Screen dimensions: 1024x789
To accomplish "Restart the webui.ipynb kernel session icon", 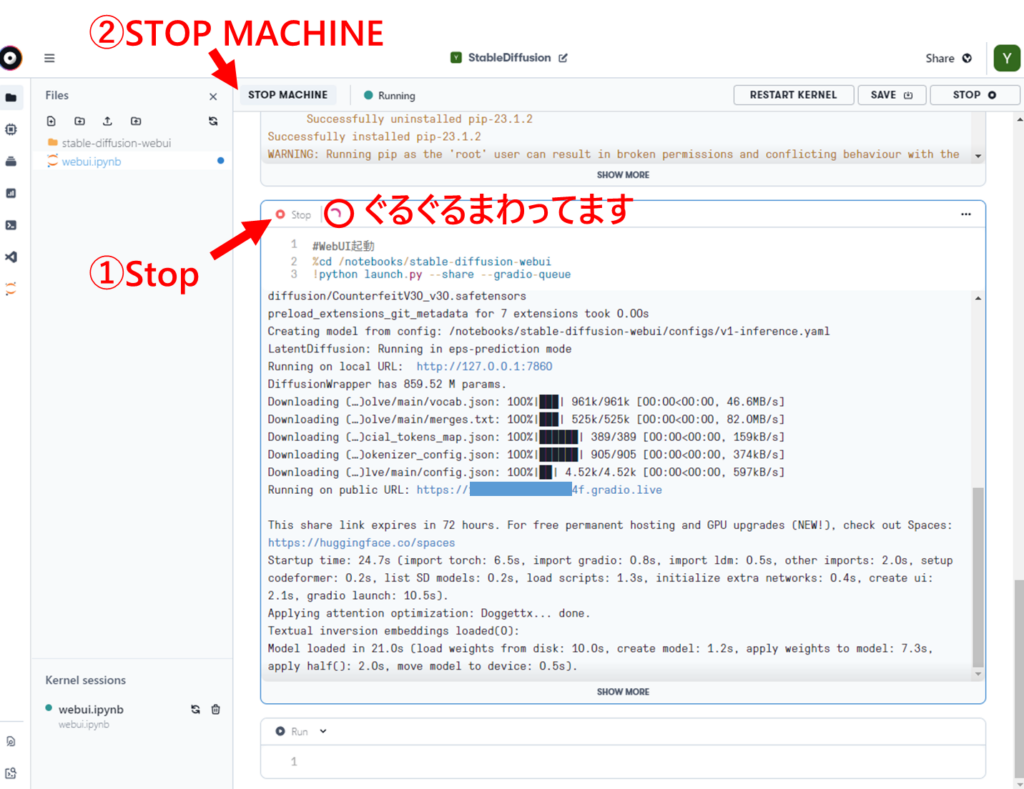I will tap(196, 709).
